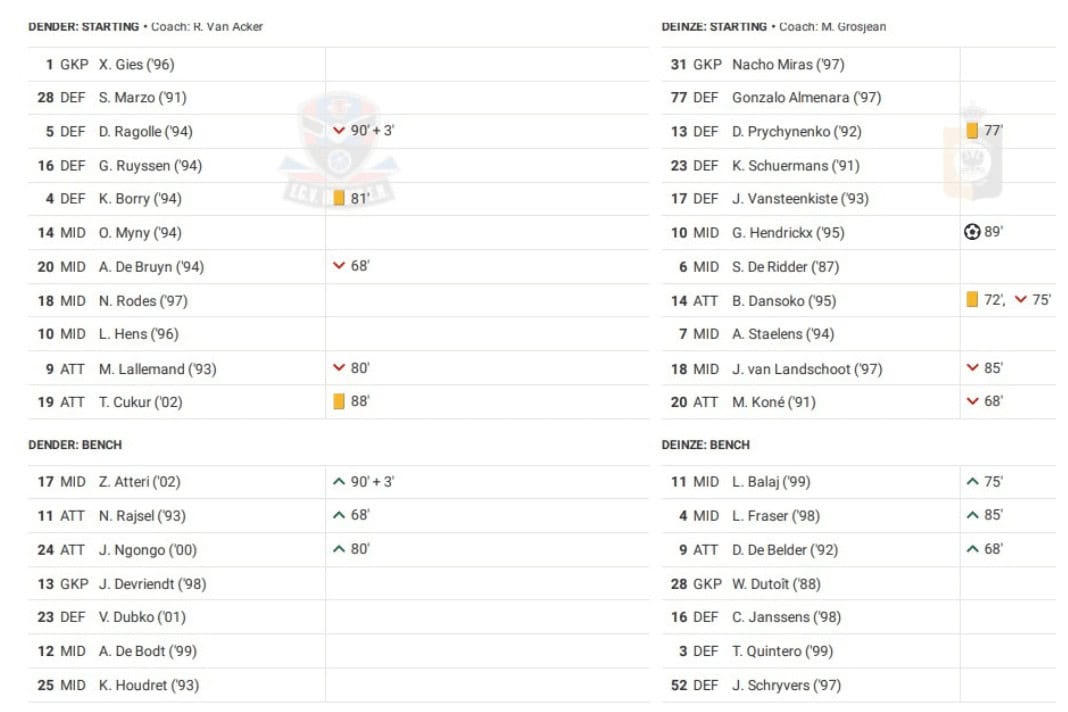This screenshot has height=712, width=1068.
Task: Click B. Dansoko's yellow card icon
Action: [972, 300]
